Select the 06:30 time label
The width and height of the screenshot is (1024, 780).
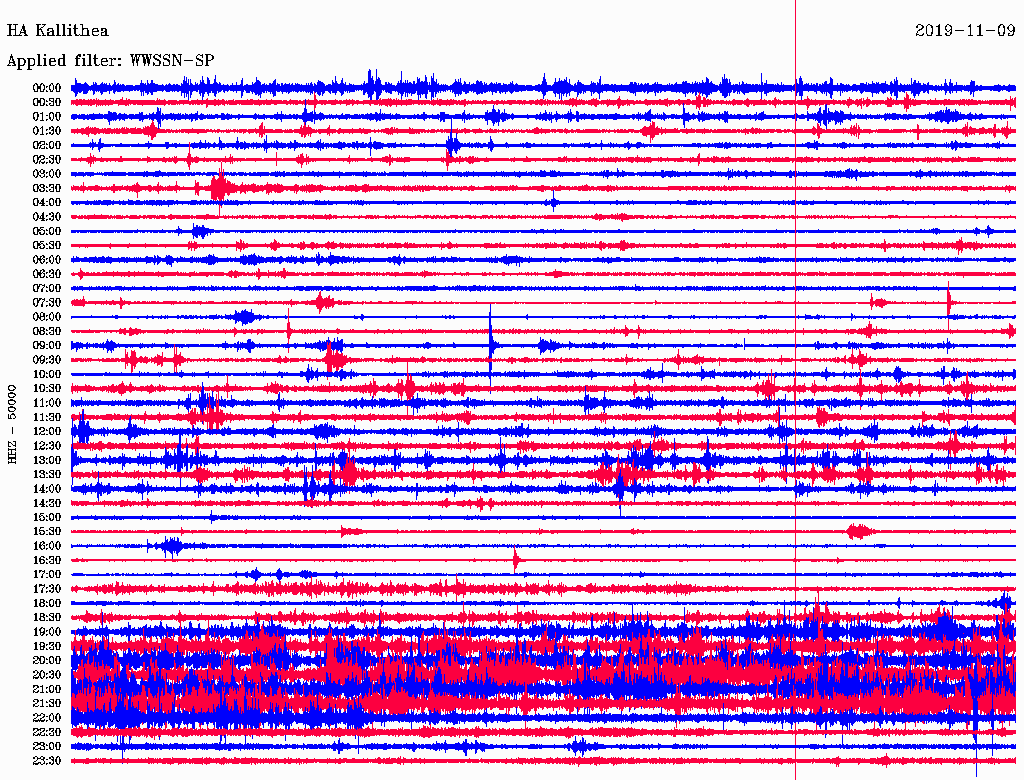point(47,274)
